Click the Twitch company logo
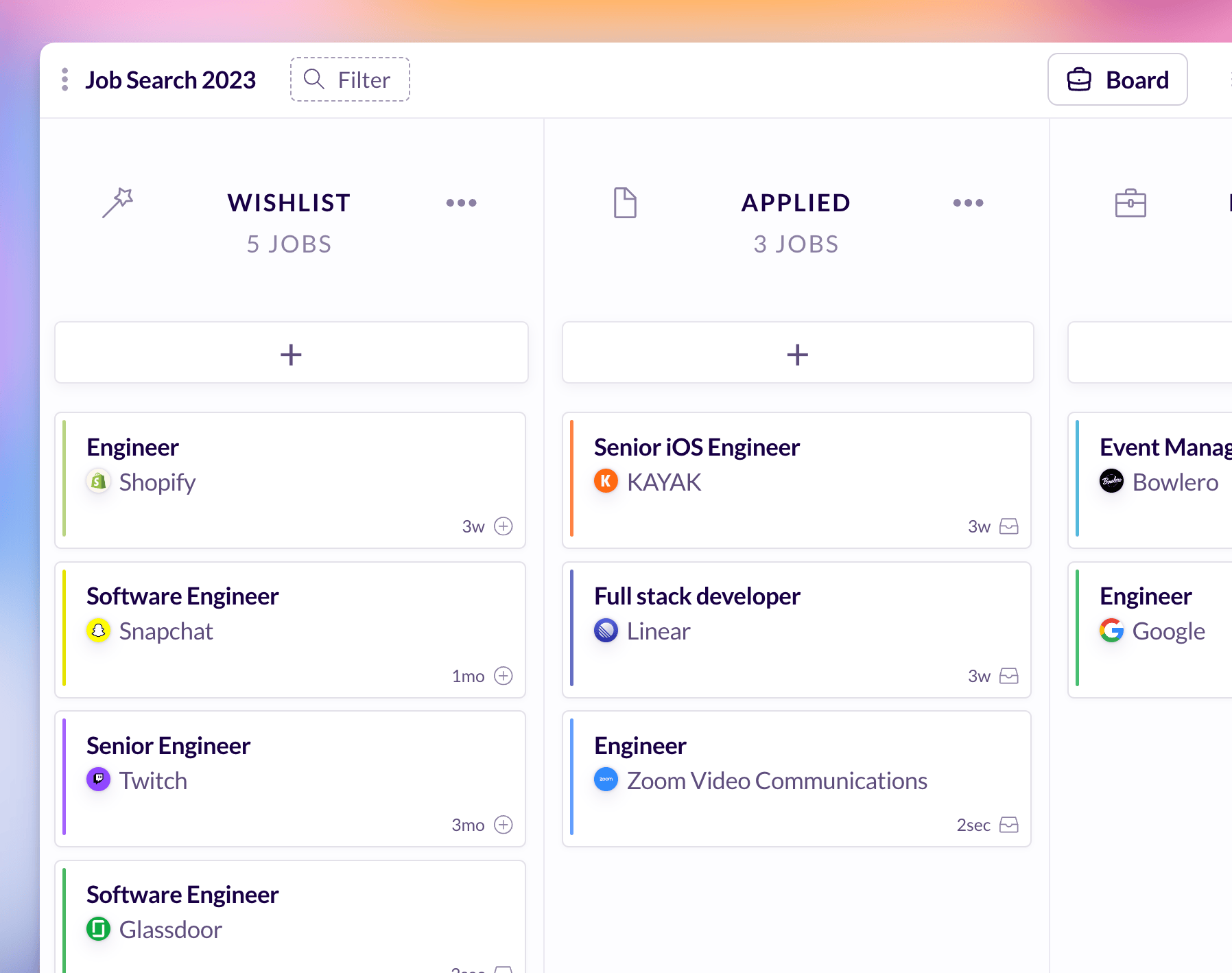 99,779
